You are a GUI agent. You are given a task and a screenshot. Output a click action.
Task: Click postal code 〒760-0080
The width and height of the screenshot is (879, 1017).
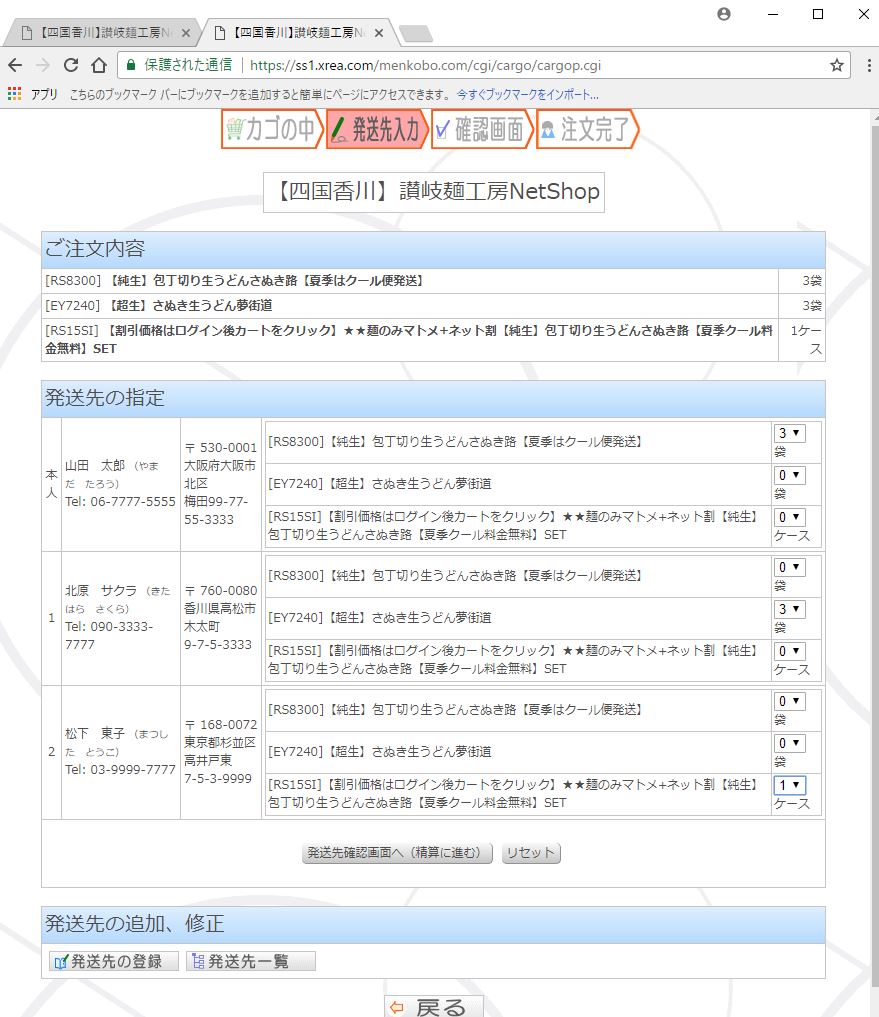[221, 591]
